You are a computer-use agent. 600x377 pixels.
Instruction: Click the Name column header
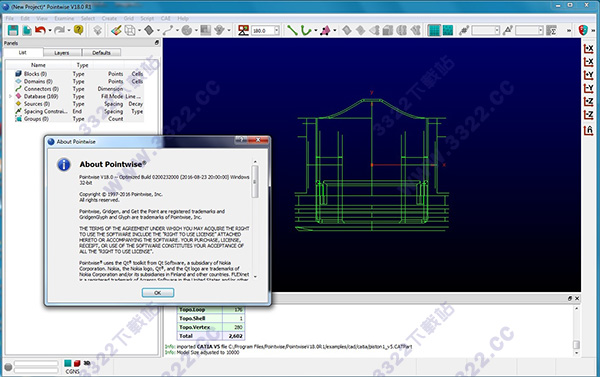[38, 65]
